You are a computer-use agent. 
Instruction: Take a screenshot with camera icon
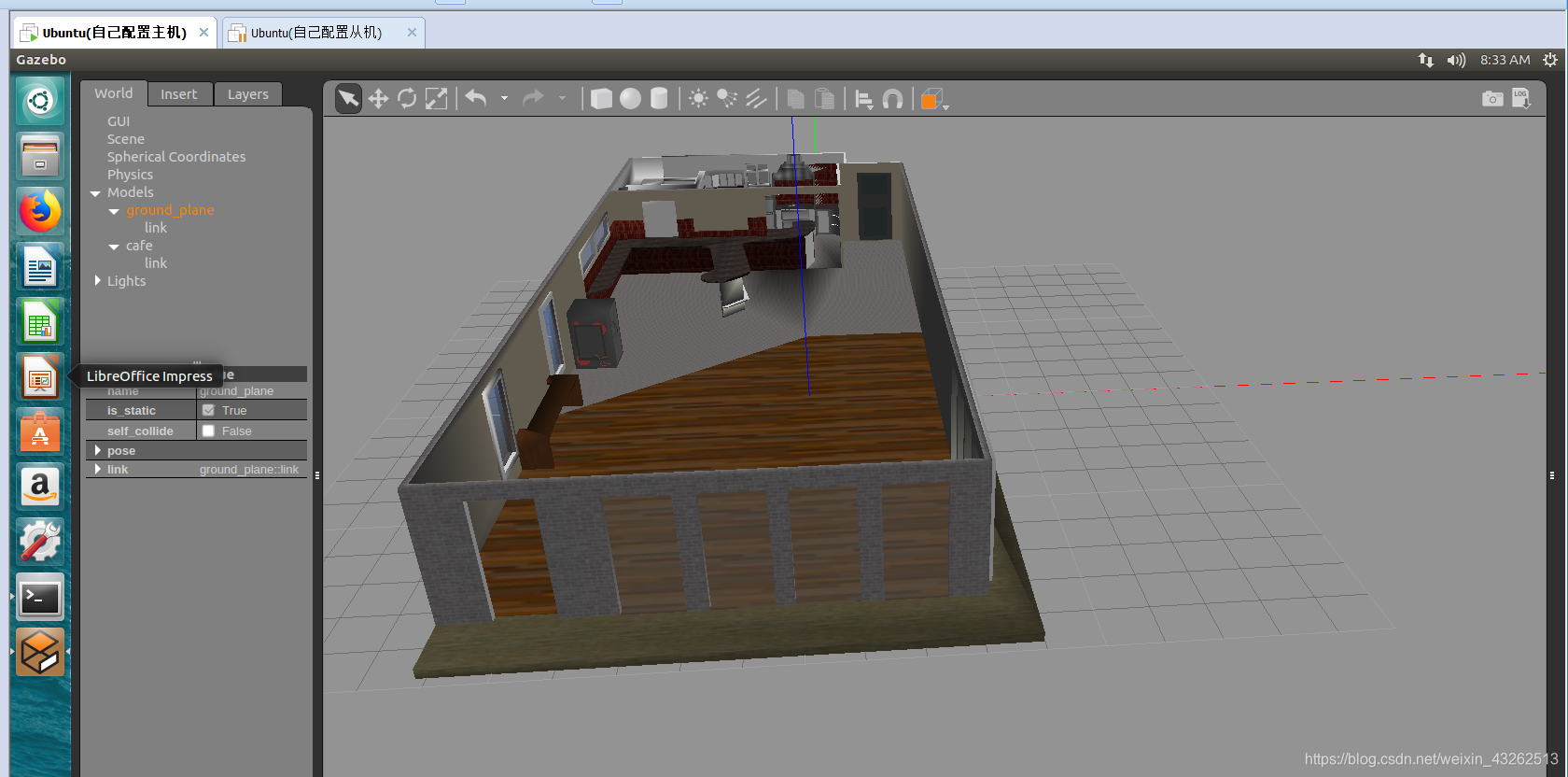point(1492,98)
